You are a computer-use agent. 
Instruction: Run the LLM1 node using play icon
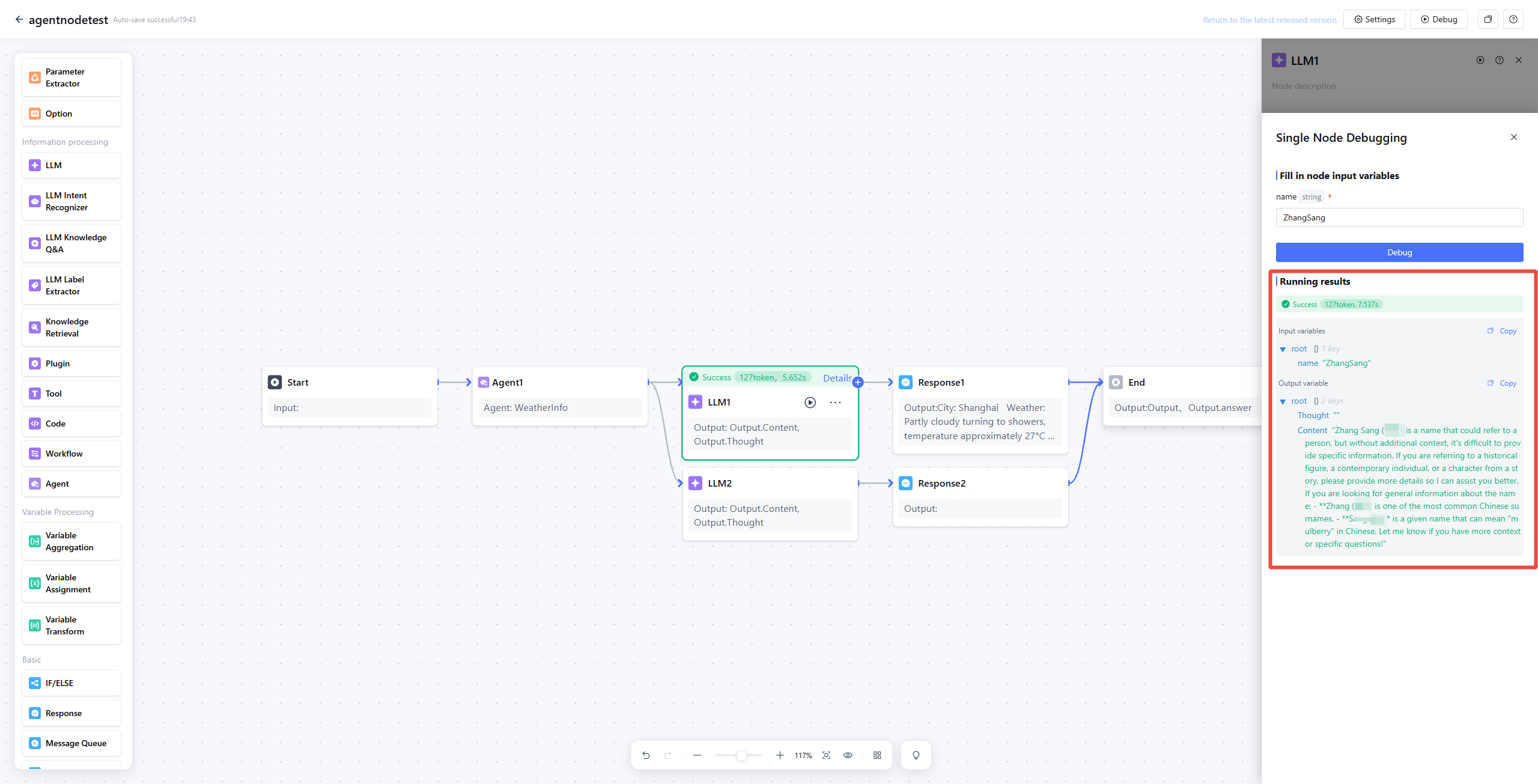tap(810, 403)
